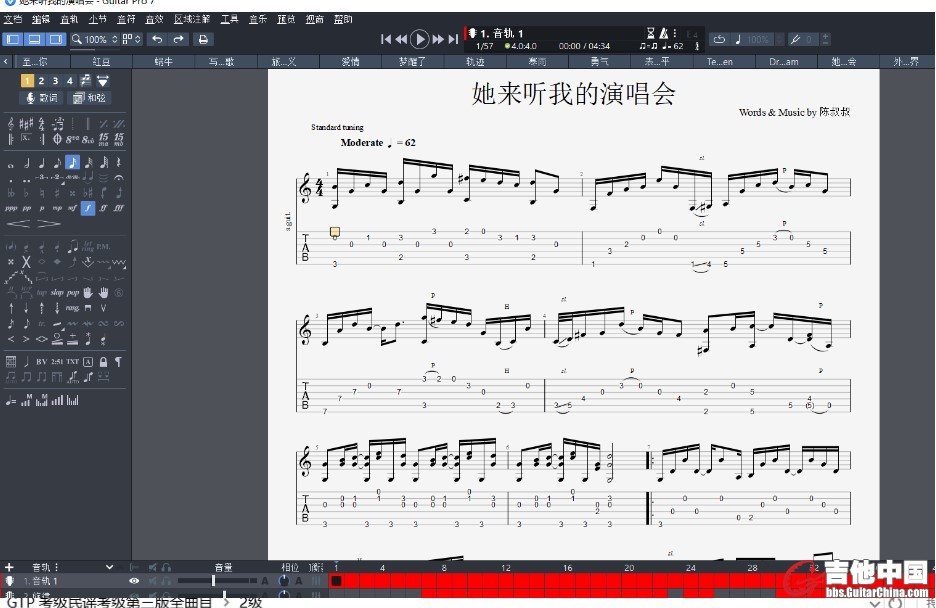Choose the eighth note duration
936x608 pixels.
coord(57,163)
